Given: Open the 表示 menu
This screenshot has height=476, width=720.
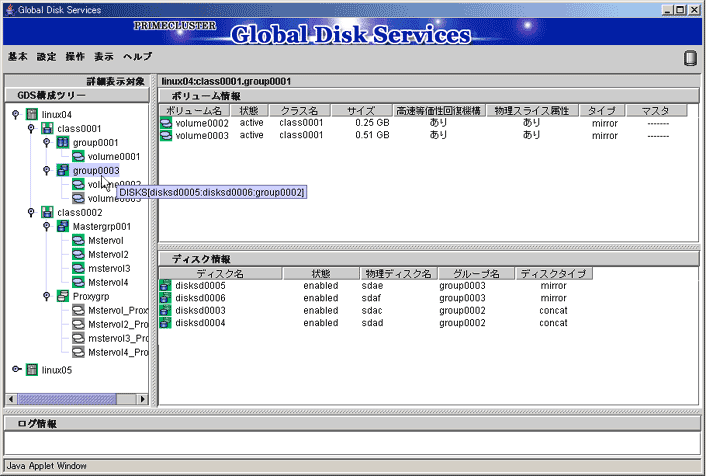Looking at the screenshot, I should [x=104, y=56].
